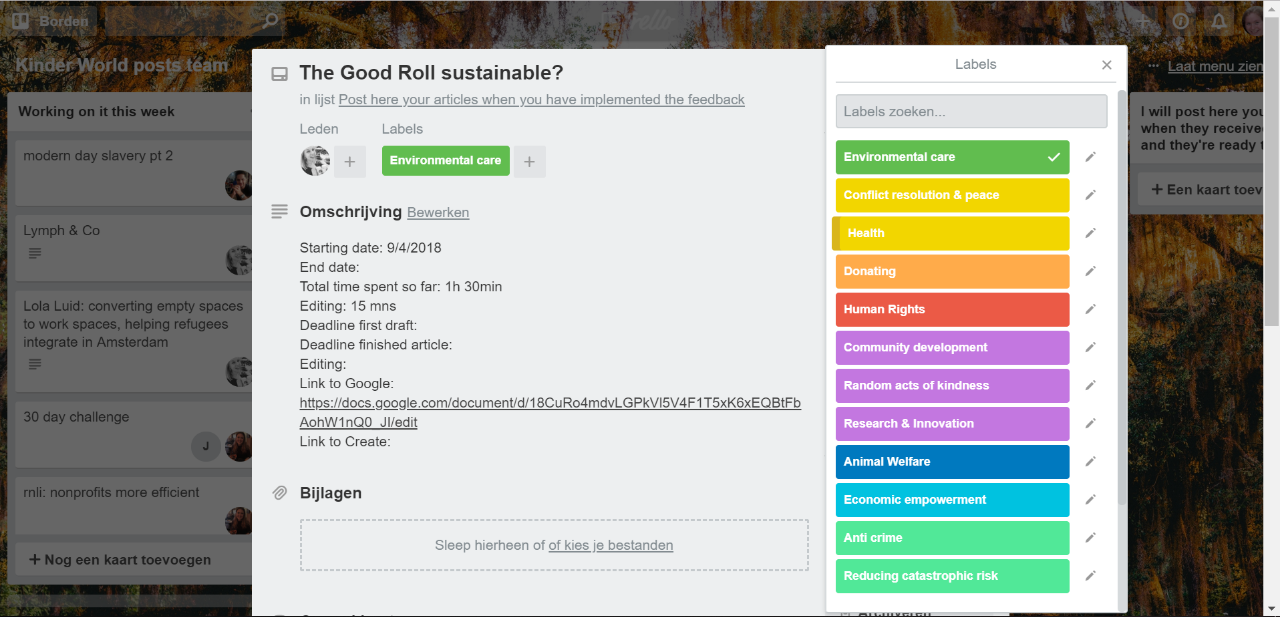
Task: Apply the Donating label
Action: (953, 271)
